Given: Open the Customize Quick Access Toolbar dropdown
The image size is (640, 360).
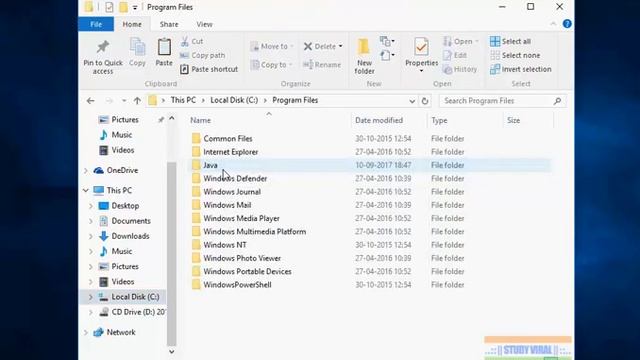Looking at the screenshot, I should click(135, 7).
